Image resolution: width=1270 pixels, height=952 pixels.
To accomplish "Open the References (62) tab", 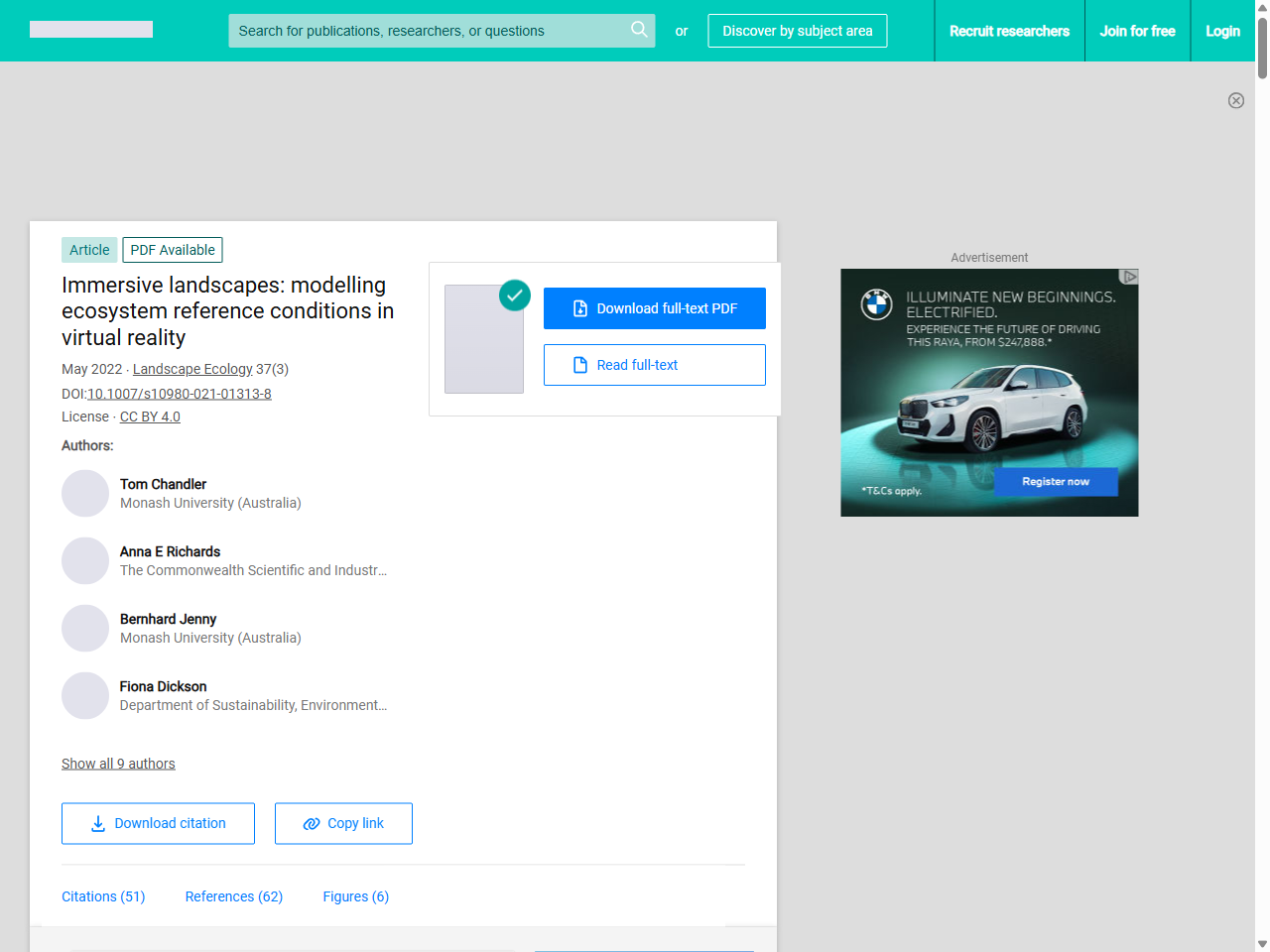I will (x=234, y=896).
